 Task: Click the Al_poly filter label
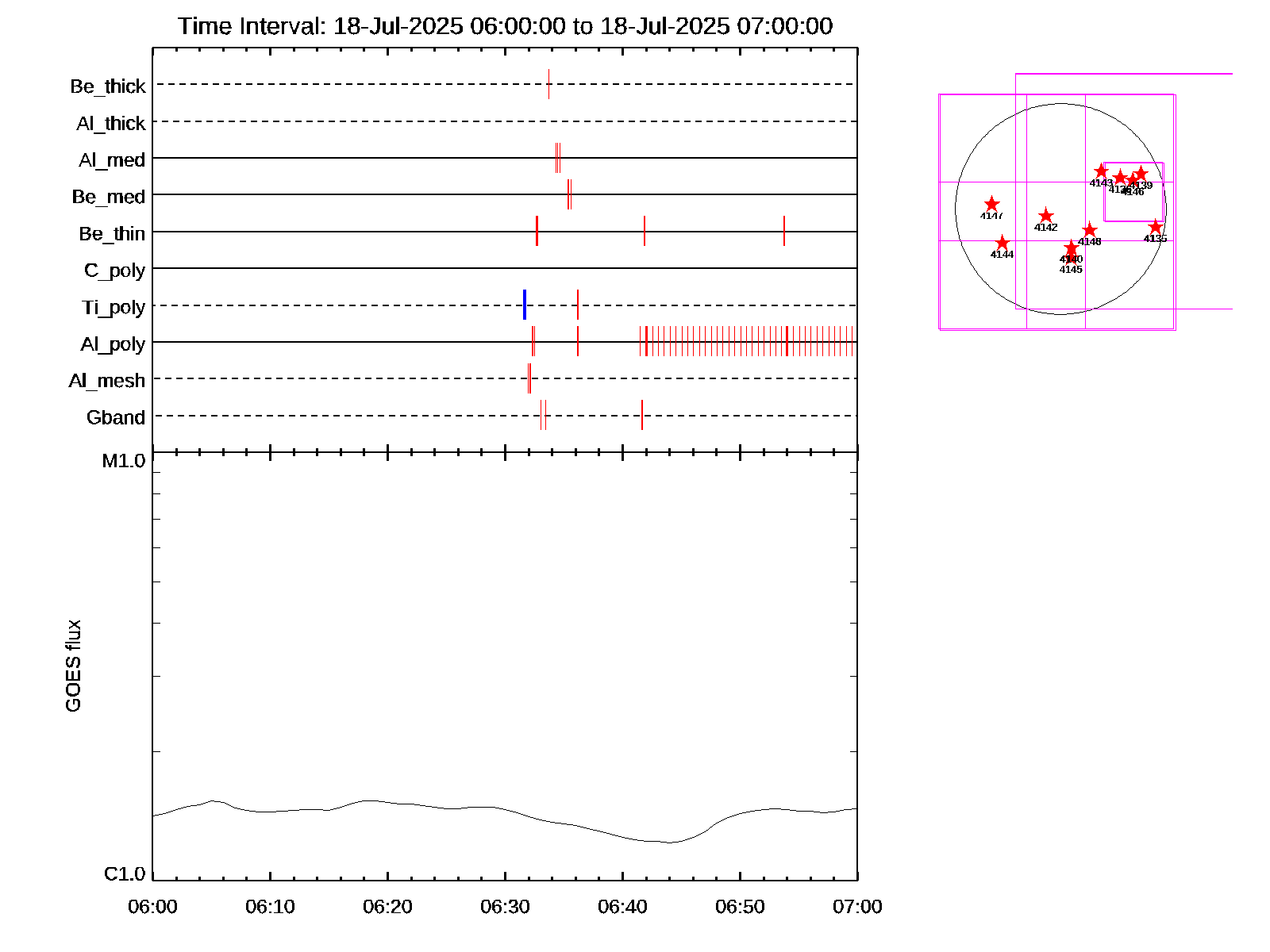[113, 344]
